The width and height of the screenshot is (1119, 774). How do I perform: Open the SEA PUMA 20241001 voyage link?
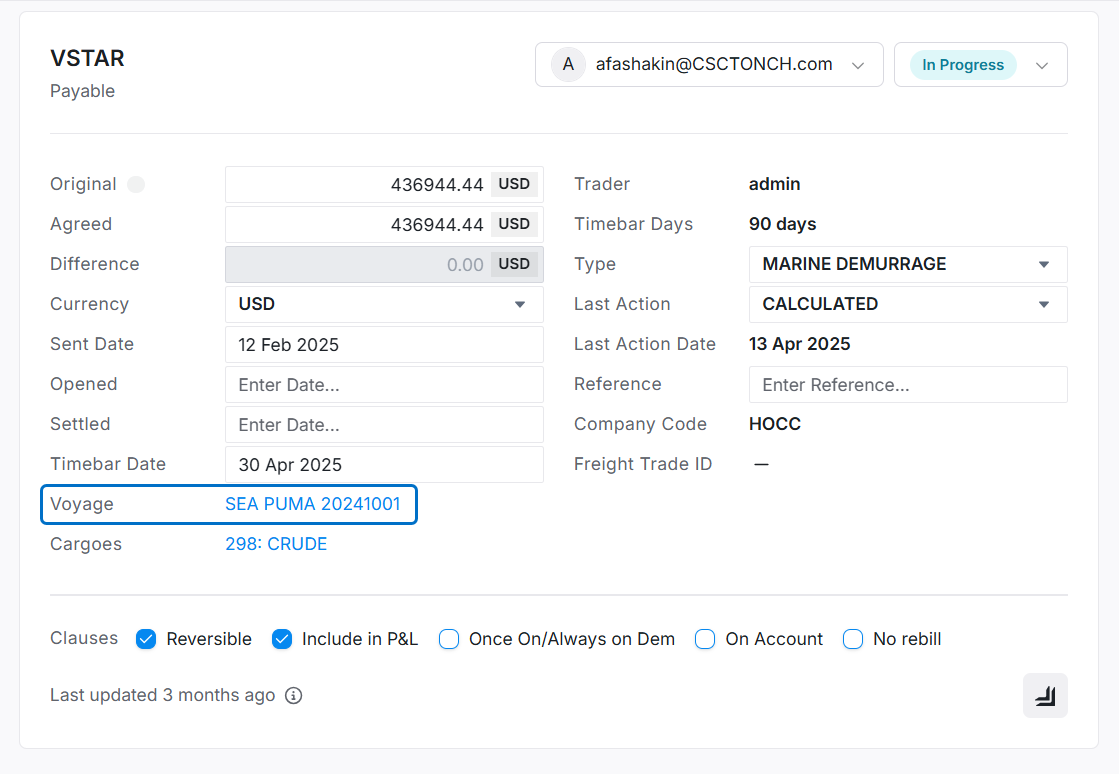pyautogui.click(x=313, y=504)
